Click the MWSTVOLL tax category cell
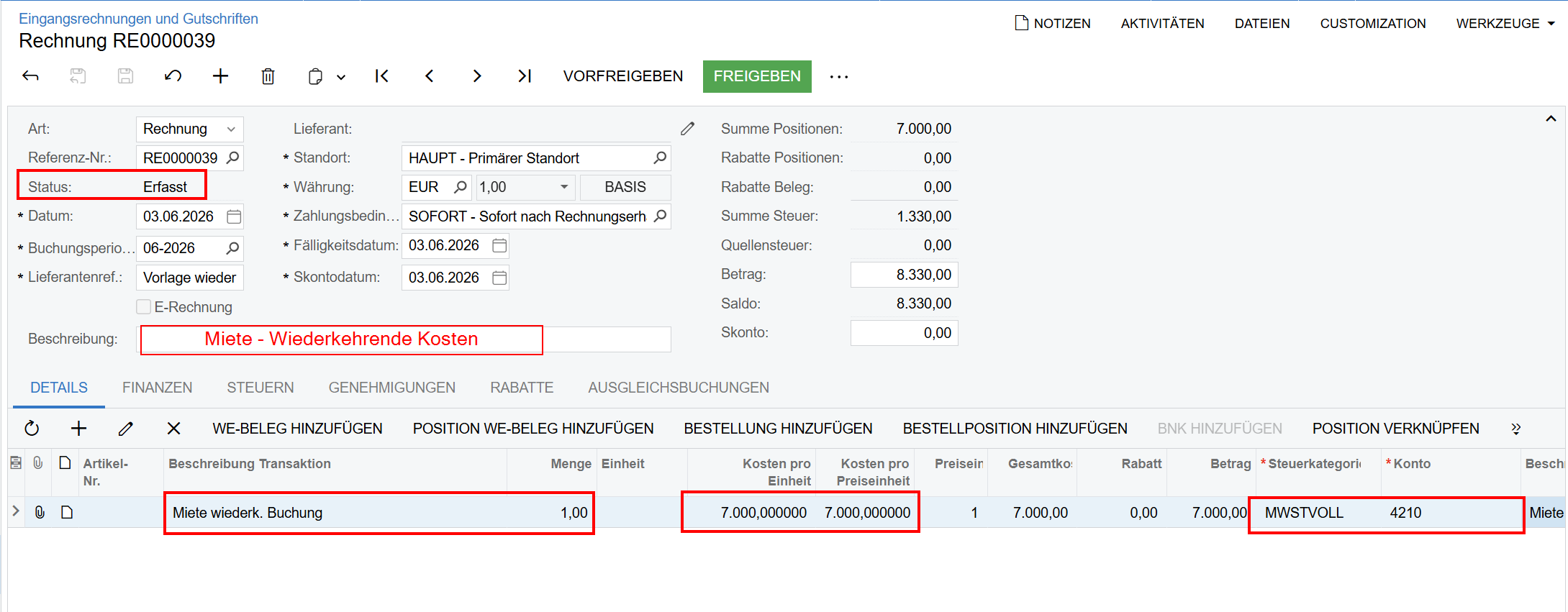1568x612 pixels. 1318,513
